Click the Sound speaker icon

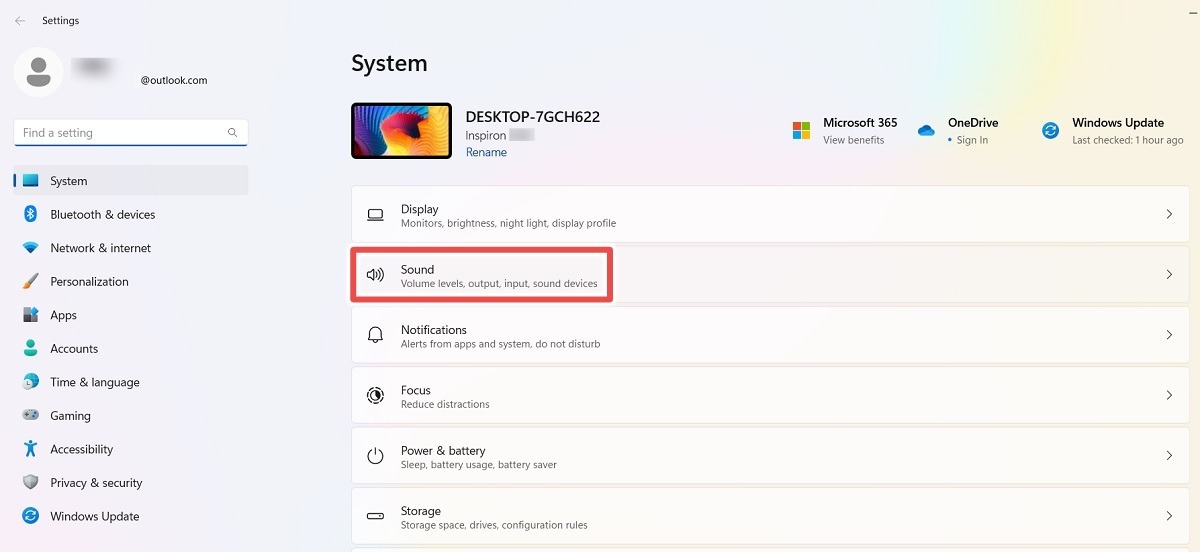click(x=375, y=274)
